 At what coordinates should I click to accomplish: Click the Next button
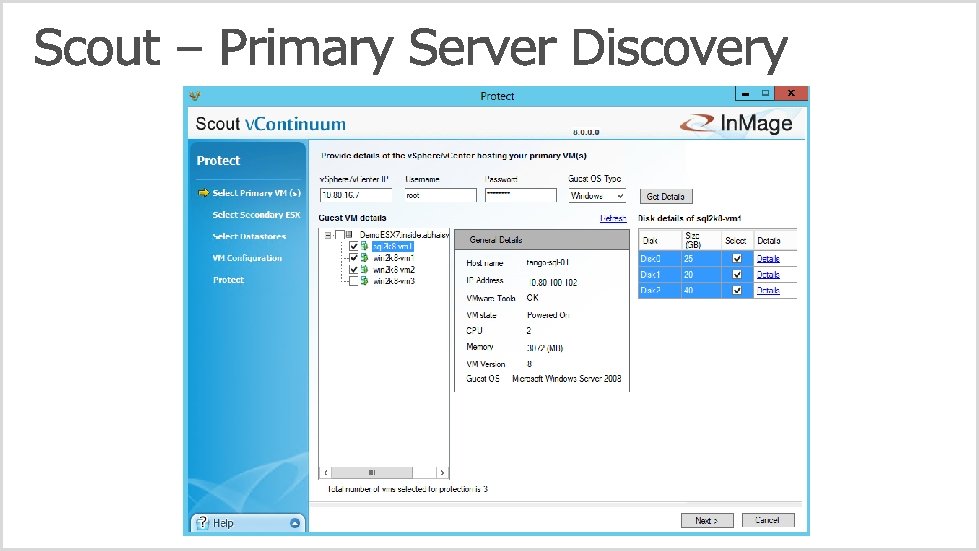point(707,520)
